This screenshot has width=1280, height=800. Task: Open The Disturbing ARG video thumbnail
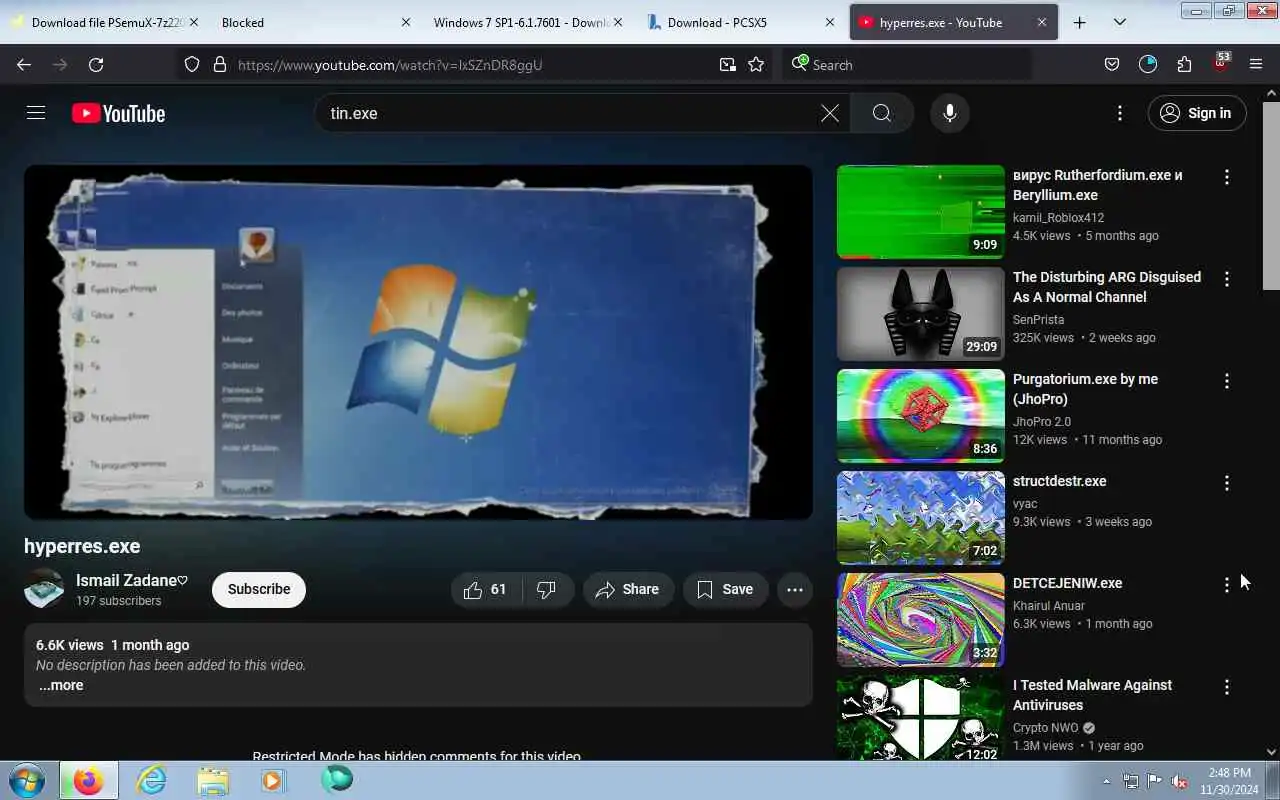921,314
